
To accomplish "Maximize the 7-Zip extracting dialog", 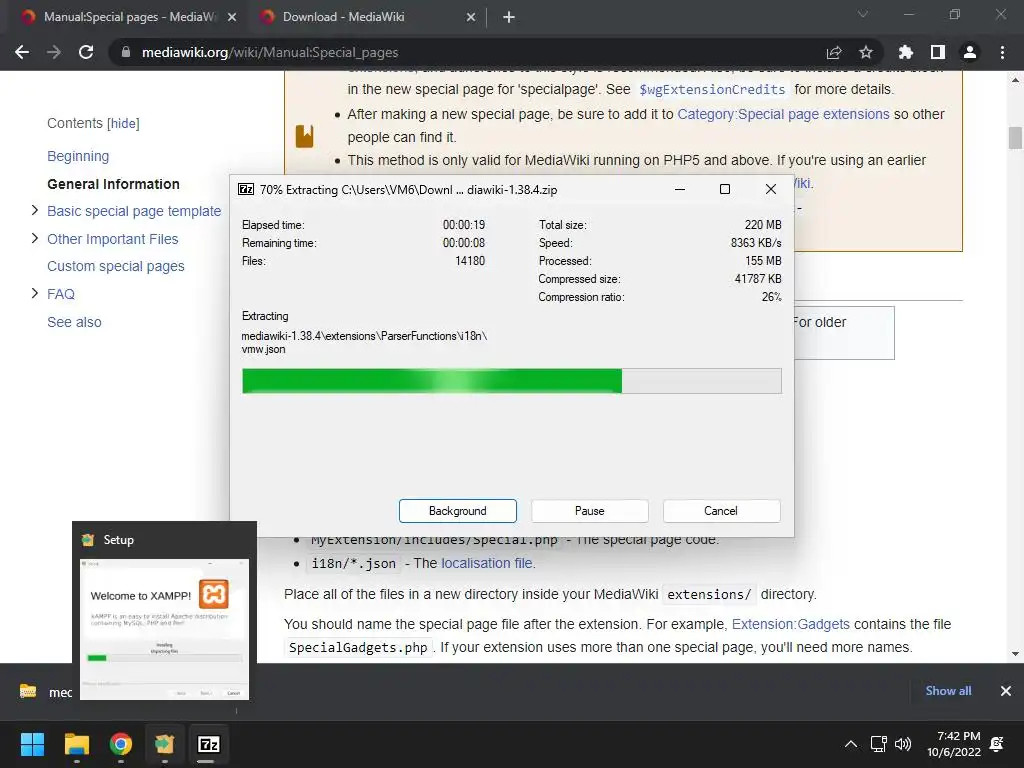I will pyautogui.click(x=725, y=189).
